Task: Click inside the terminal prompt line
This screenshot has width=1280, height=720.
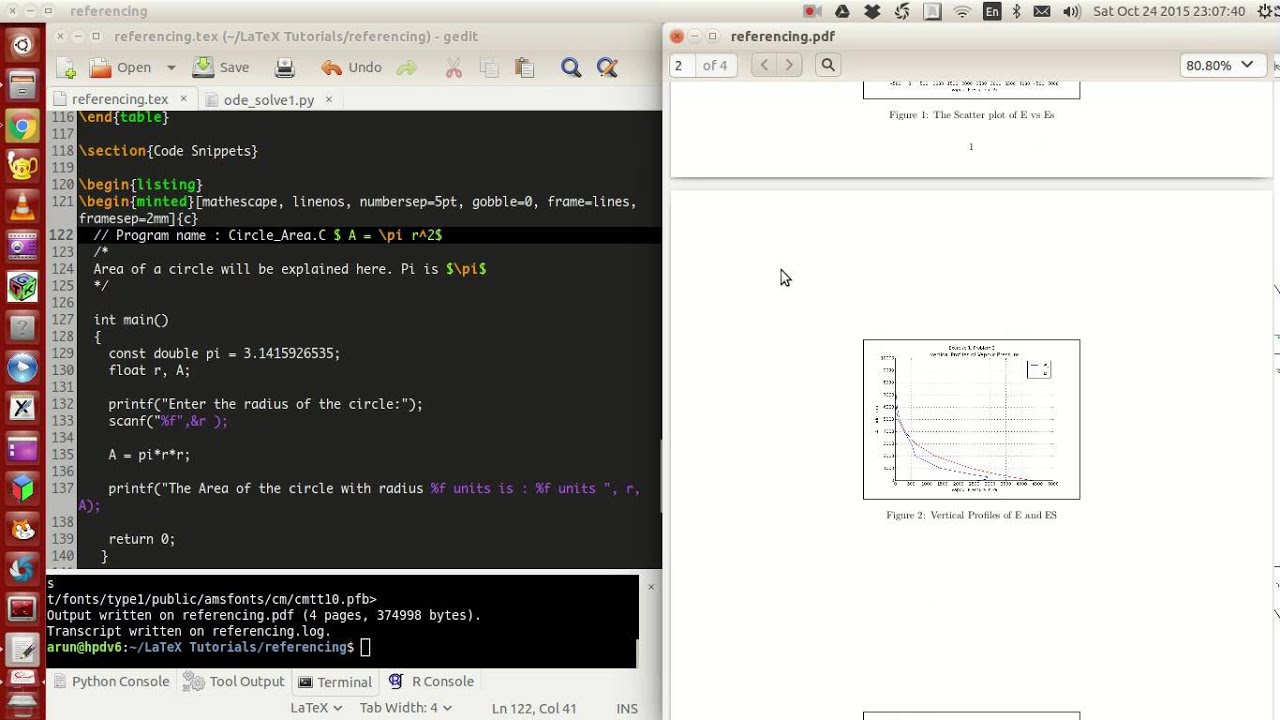Action: click(342, 648)
